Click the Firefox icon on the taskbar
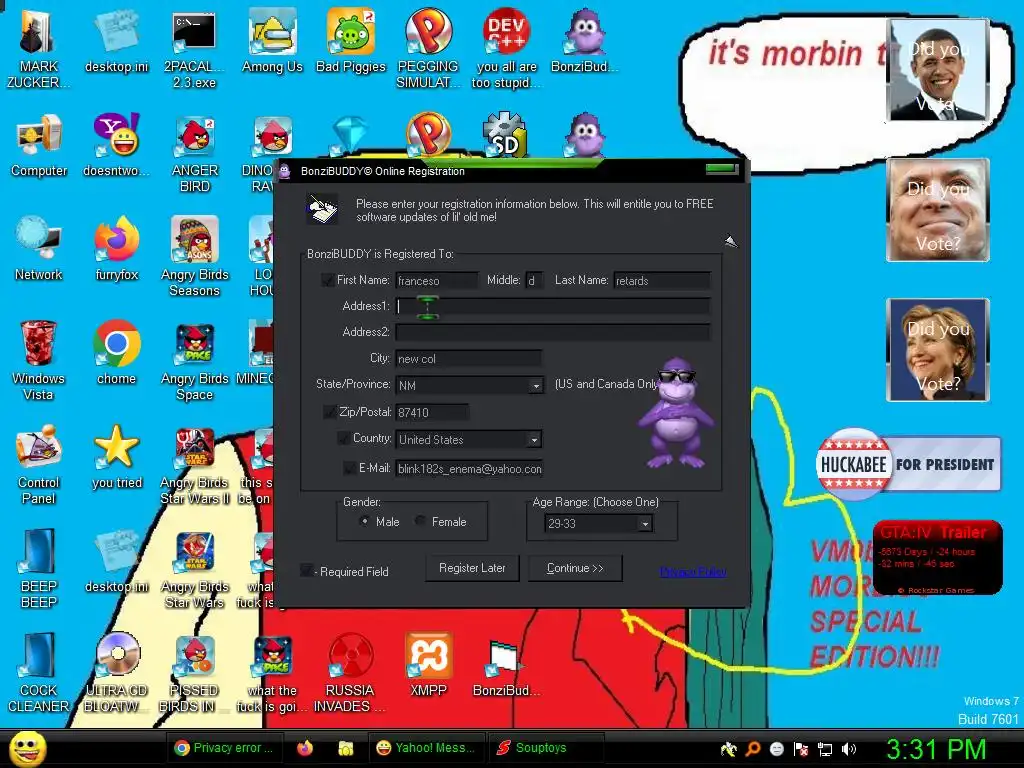Viewport: 1024px width, 768px height. coord(305,748)
